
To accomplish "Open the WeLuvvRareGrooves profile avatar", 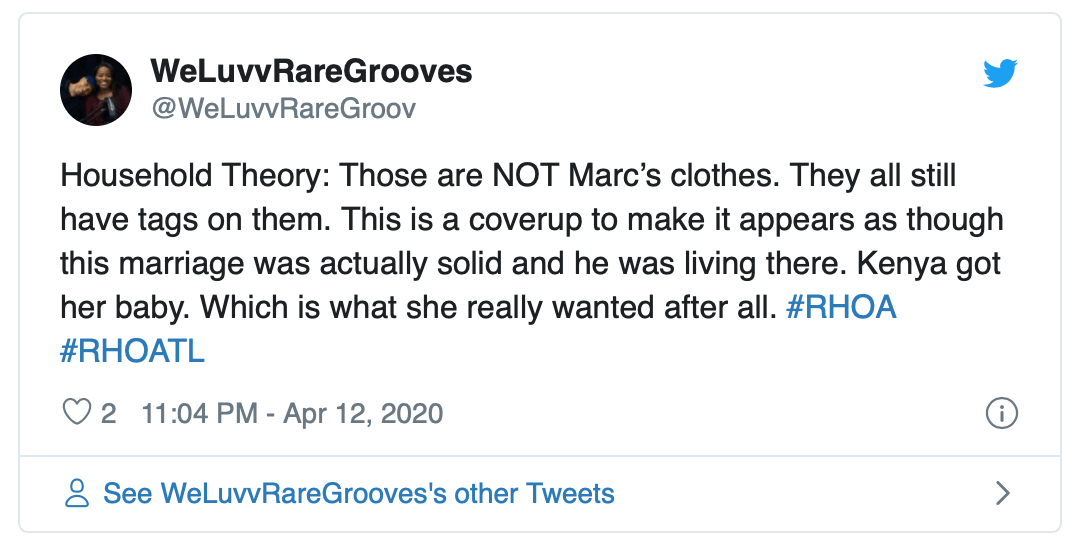I will (x=98, y=89).
